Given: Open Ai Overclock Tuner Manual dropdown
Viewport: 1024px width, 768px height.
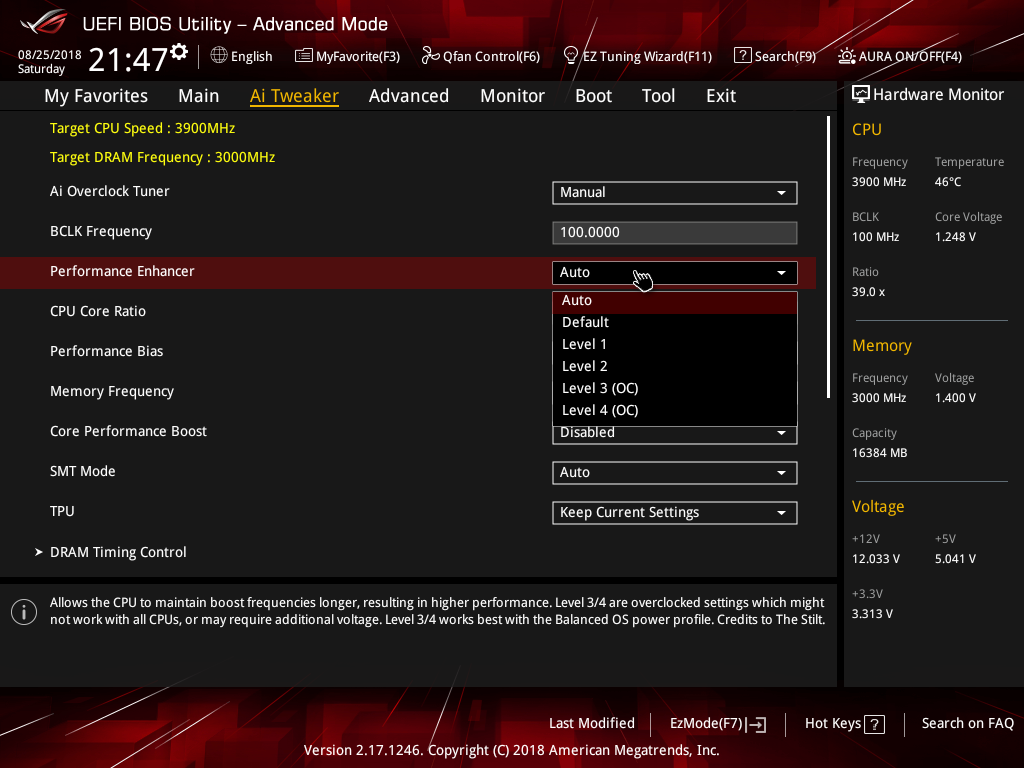Looking at the screenshot, I should click(x=675, y=193).
